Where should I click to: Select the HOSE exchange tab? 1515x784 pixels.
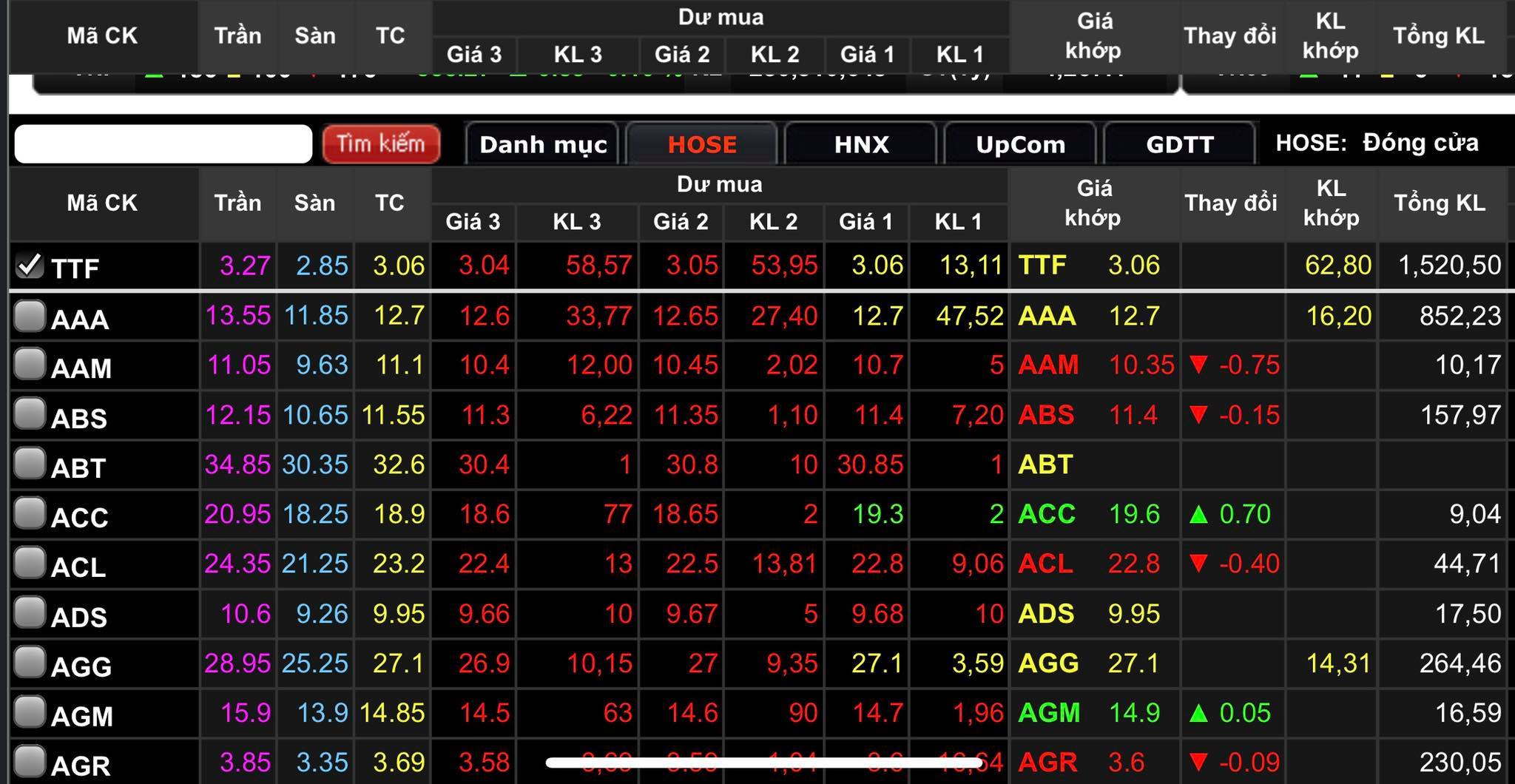pos(702,144)
